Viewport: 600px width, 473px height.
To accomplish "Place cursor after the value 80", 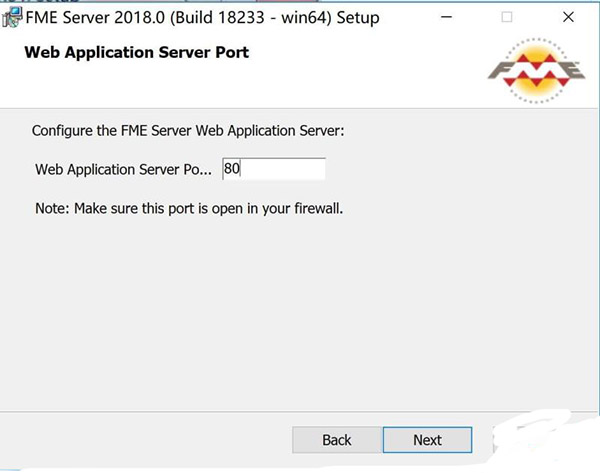I will tap(243, 169).
